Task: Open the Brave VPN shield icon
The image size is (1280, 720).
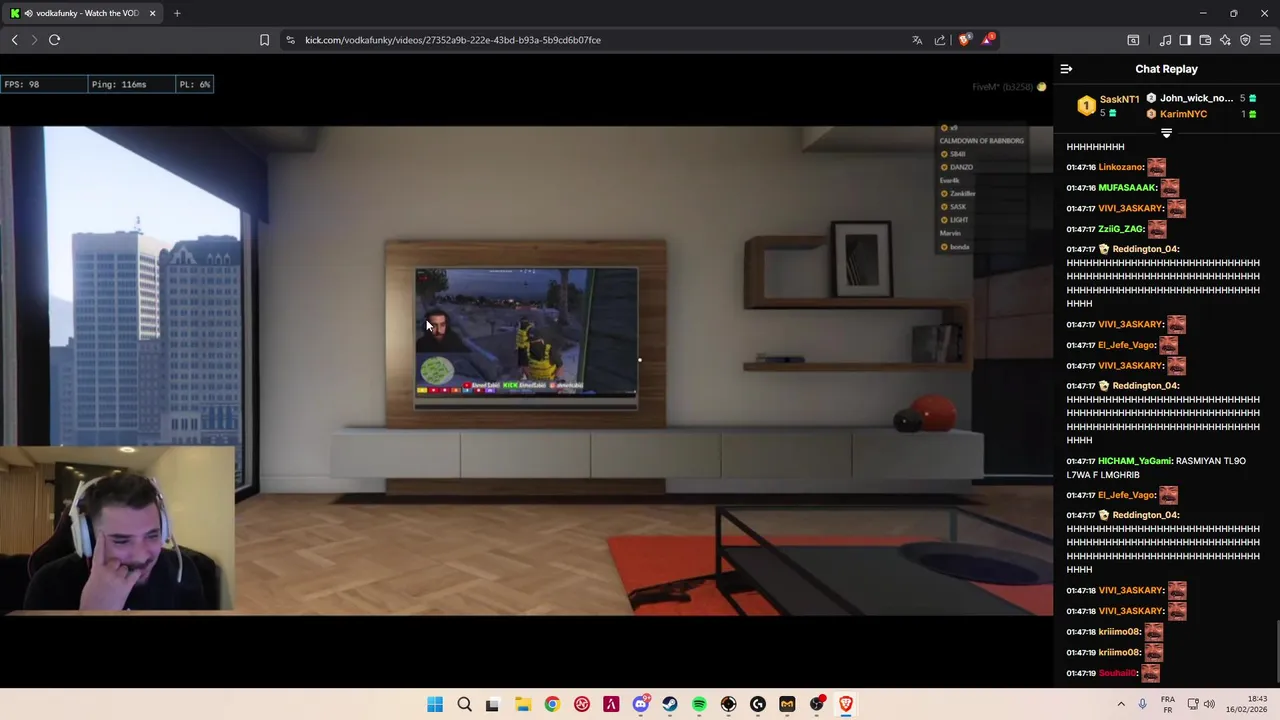Action: click(1245, 40)
